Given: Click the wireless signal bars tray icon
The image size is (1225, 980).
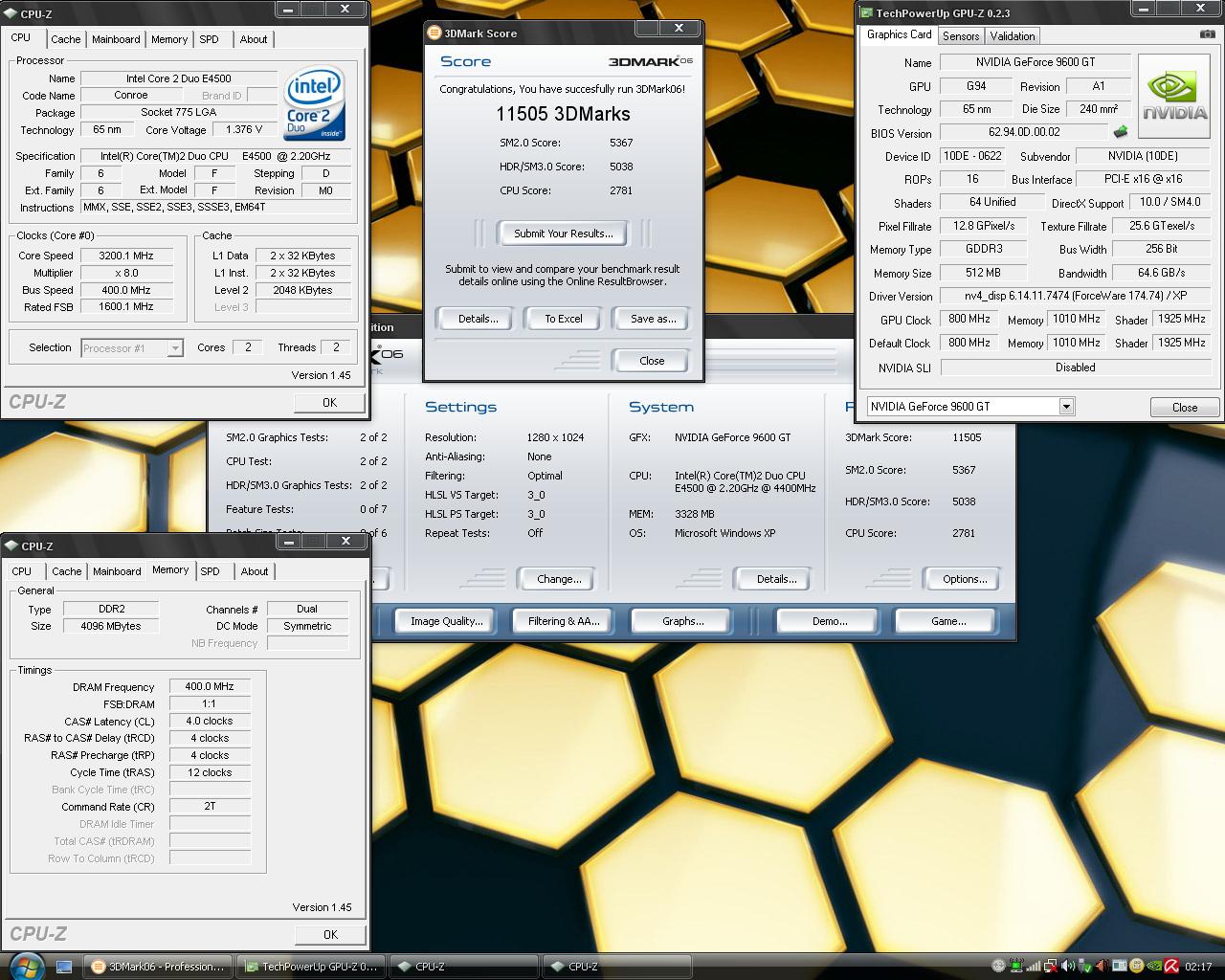Looking at the screenshot, I should 1034,967.
